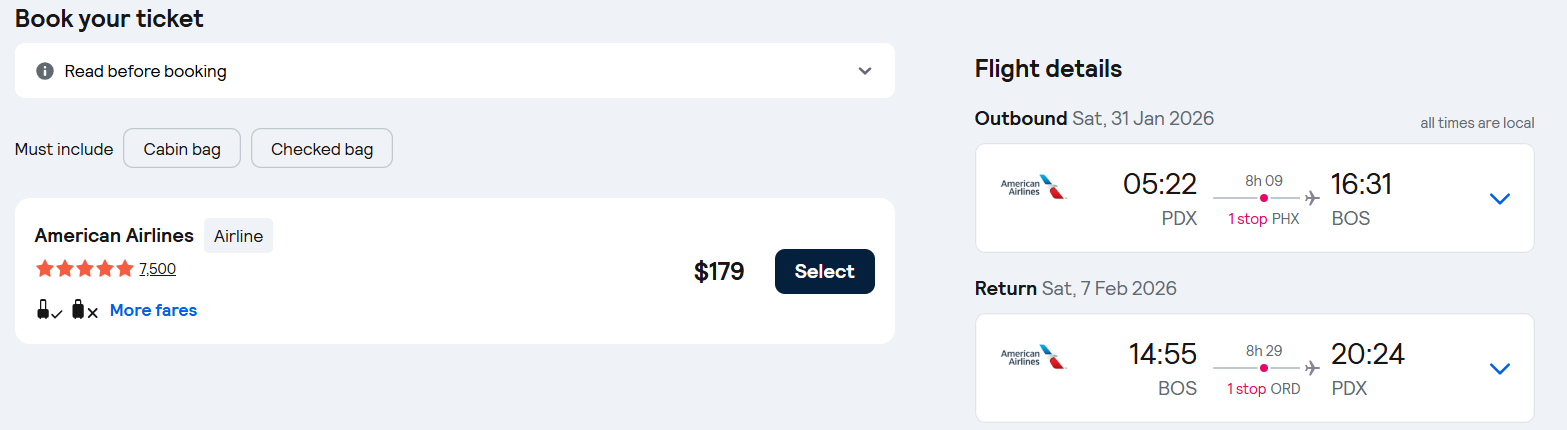Toggle the Checked bag filter
1567x430 pixels.
point(322,149)
